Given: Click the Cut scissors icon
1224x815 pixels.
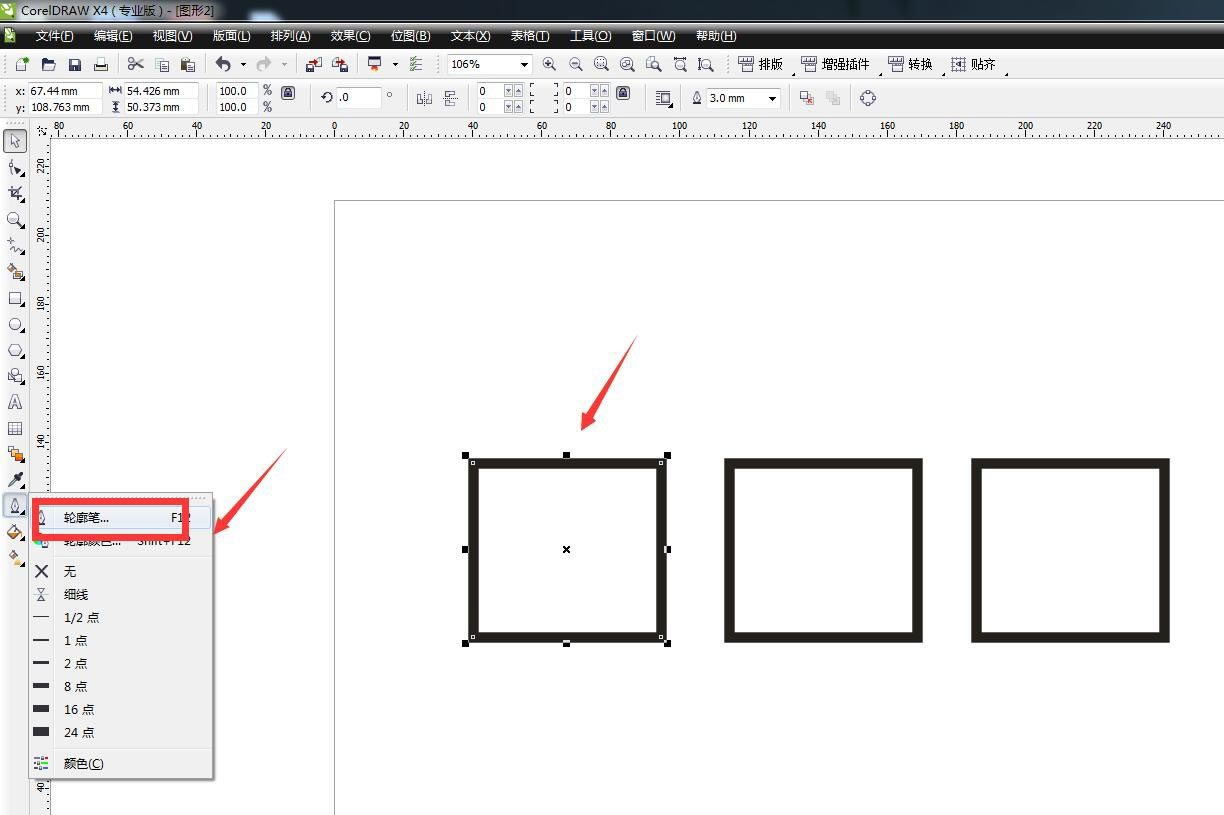Looking at the screenshot, I should [x=136, y=65].
